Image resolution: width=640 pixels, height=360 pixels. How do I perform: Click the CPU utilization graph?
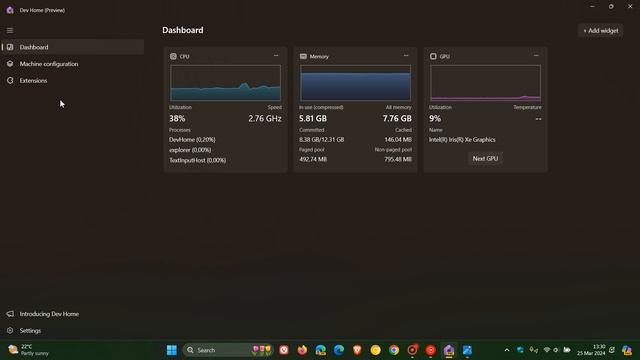tap(225, 83)
